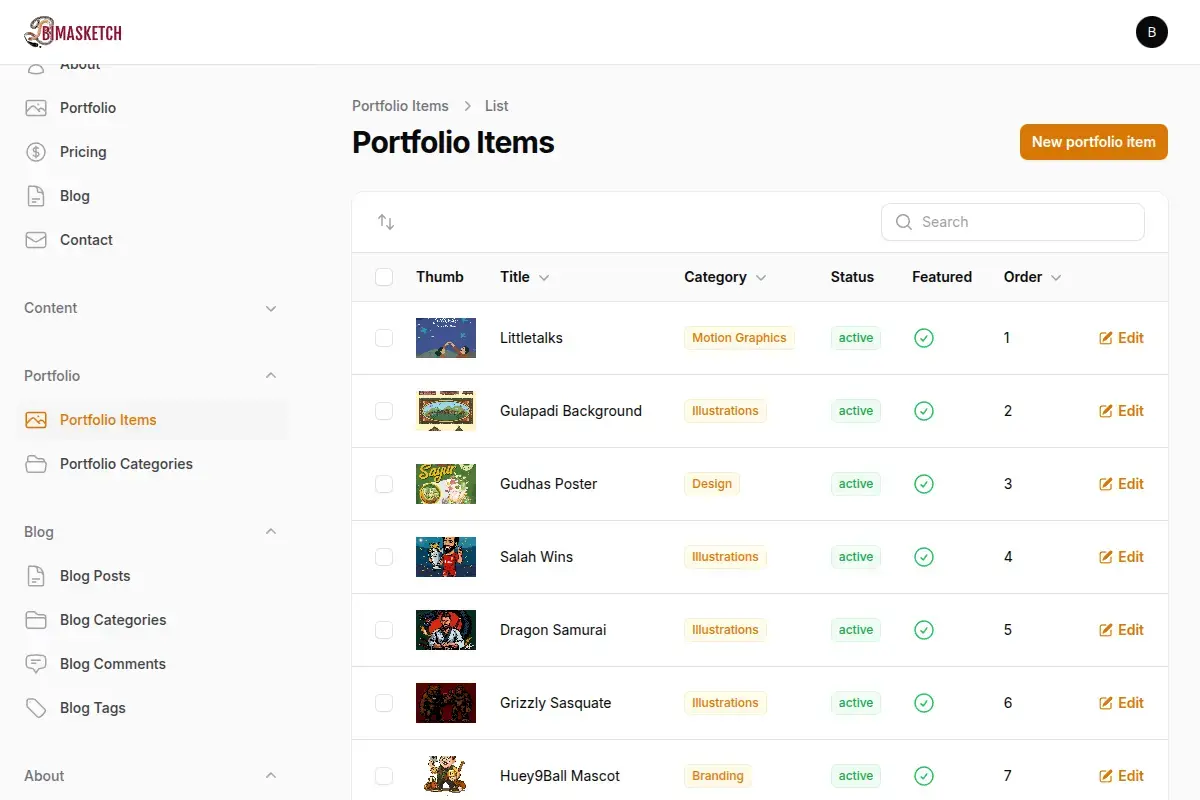The height and width of the screenshot is (800, 1200).
Task: Open the user avatar menu B
Action: pos(1152,32)
